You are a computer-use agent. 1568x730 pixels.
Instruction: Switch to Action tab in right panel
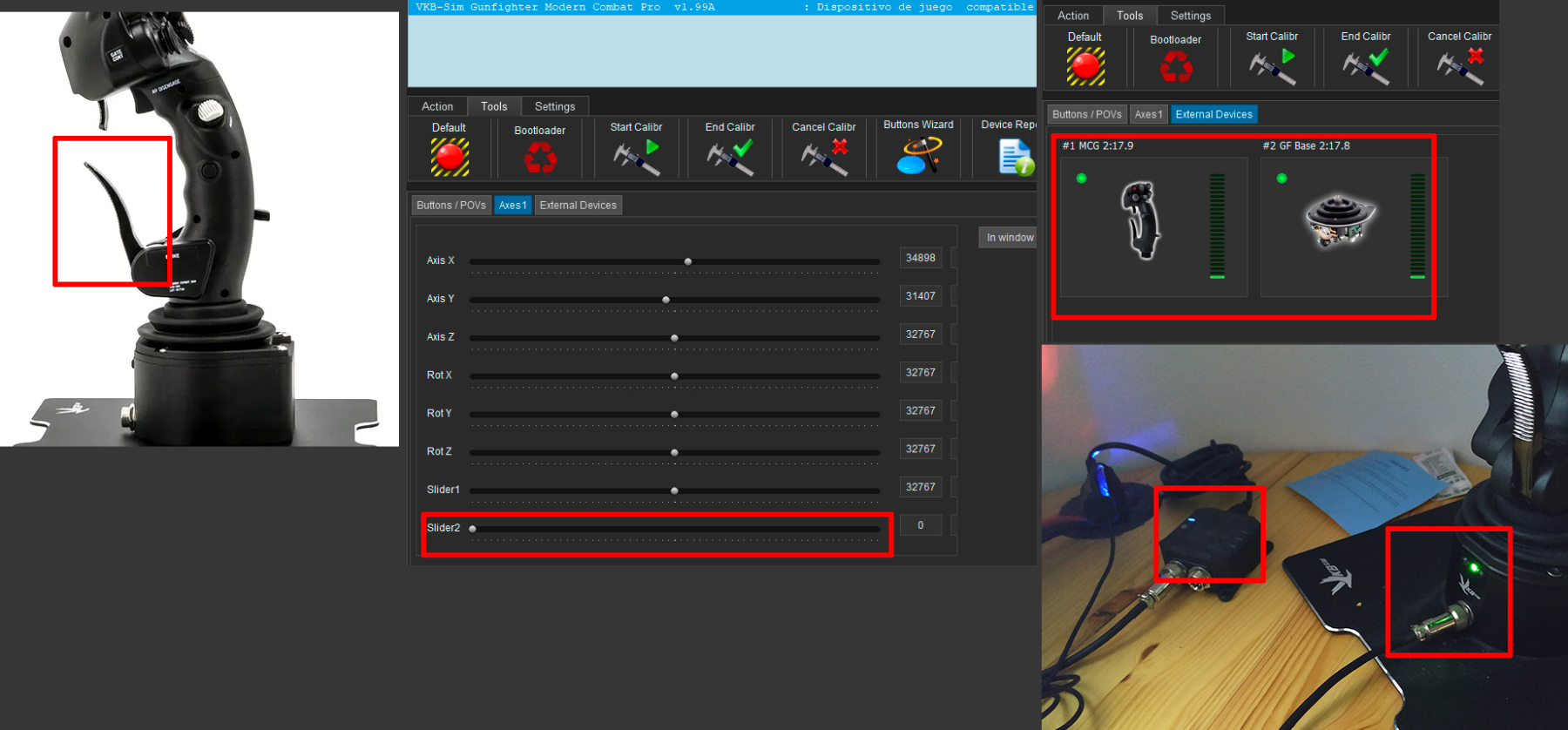(1073, 16)
